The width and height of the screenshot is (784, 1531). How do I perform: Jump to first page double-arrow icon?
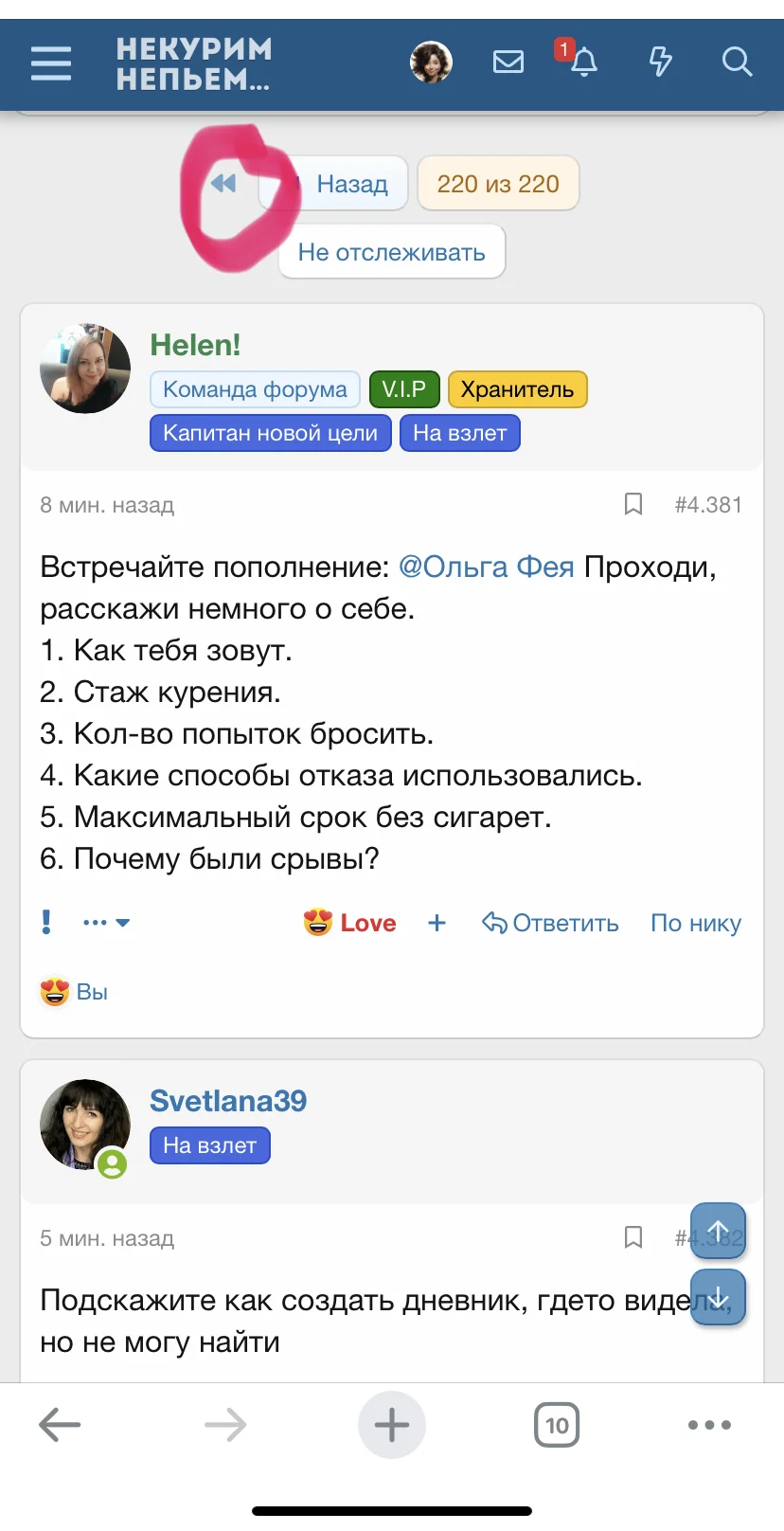pos(223,184)
